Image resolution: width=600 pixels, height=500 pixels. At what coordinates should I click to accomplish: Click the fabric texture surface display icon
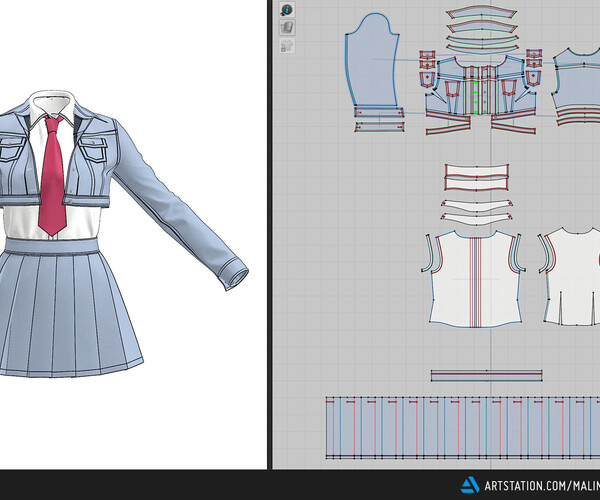(287, 28)
